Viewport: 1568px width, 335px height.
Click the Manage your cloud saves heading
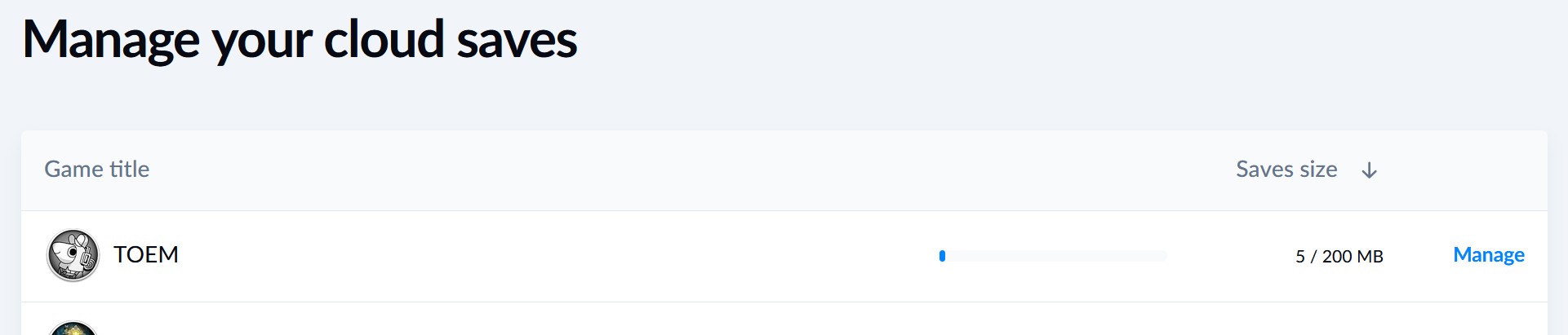click(x=300, y=41)
